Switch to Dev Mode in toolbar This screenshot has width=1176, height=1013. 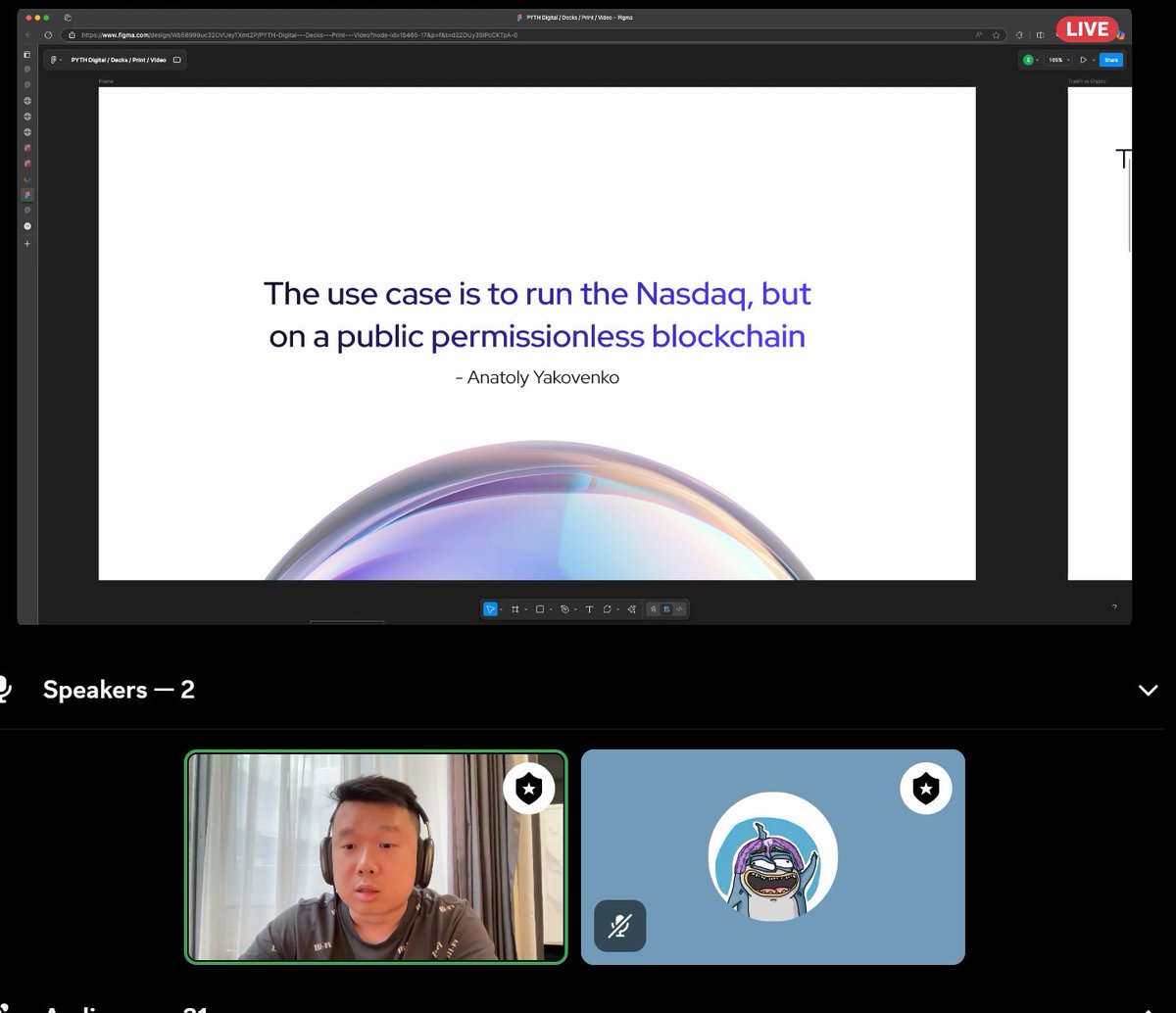click(679, 609)
